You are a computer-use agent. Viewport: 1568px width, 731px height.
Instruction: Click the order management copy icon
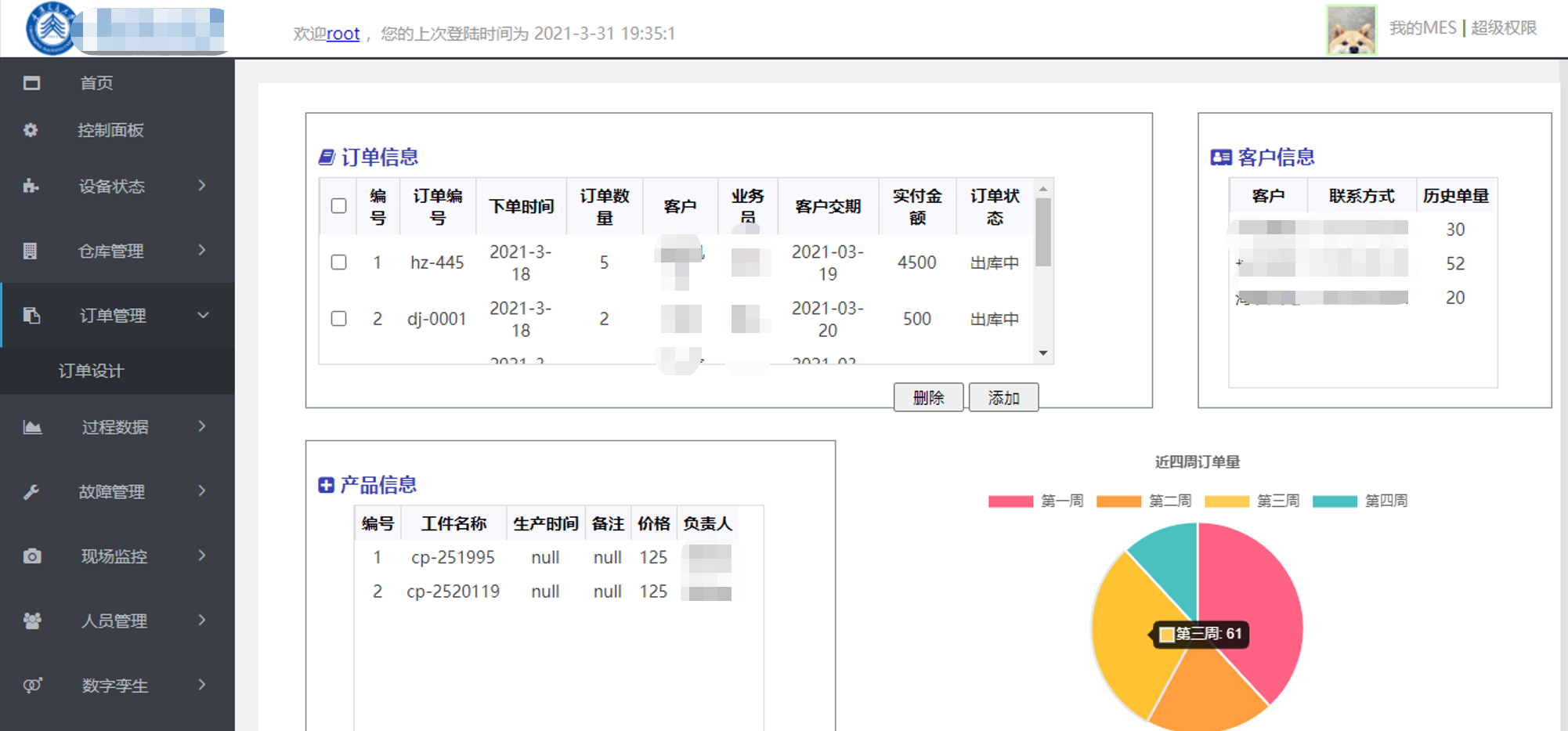click(x=31, y=315)
